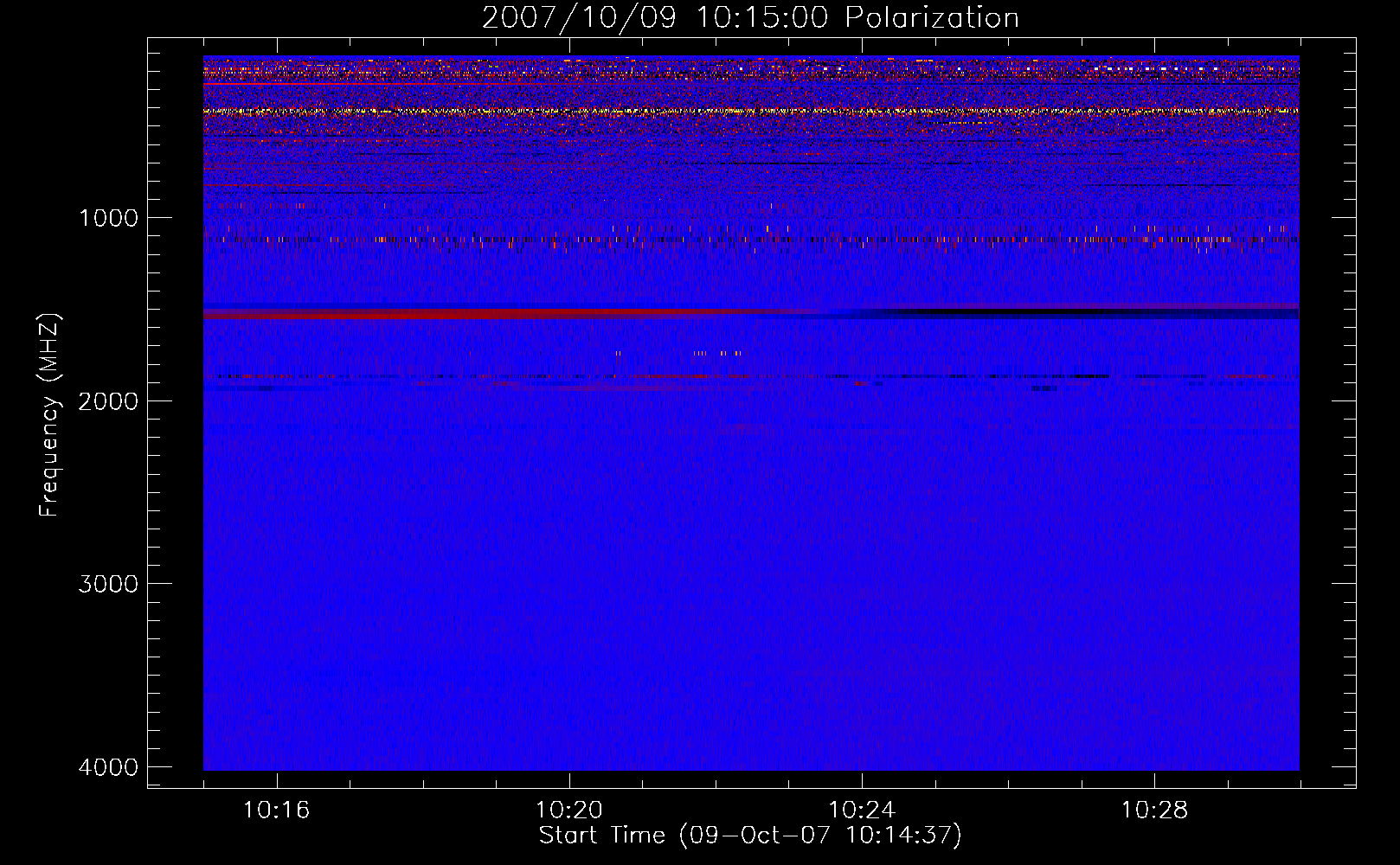
Task: Click the yellow interference line near the spectrogram top
Action: pyautogui.click(x=751, y=112)
